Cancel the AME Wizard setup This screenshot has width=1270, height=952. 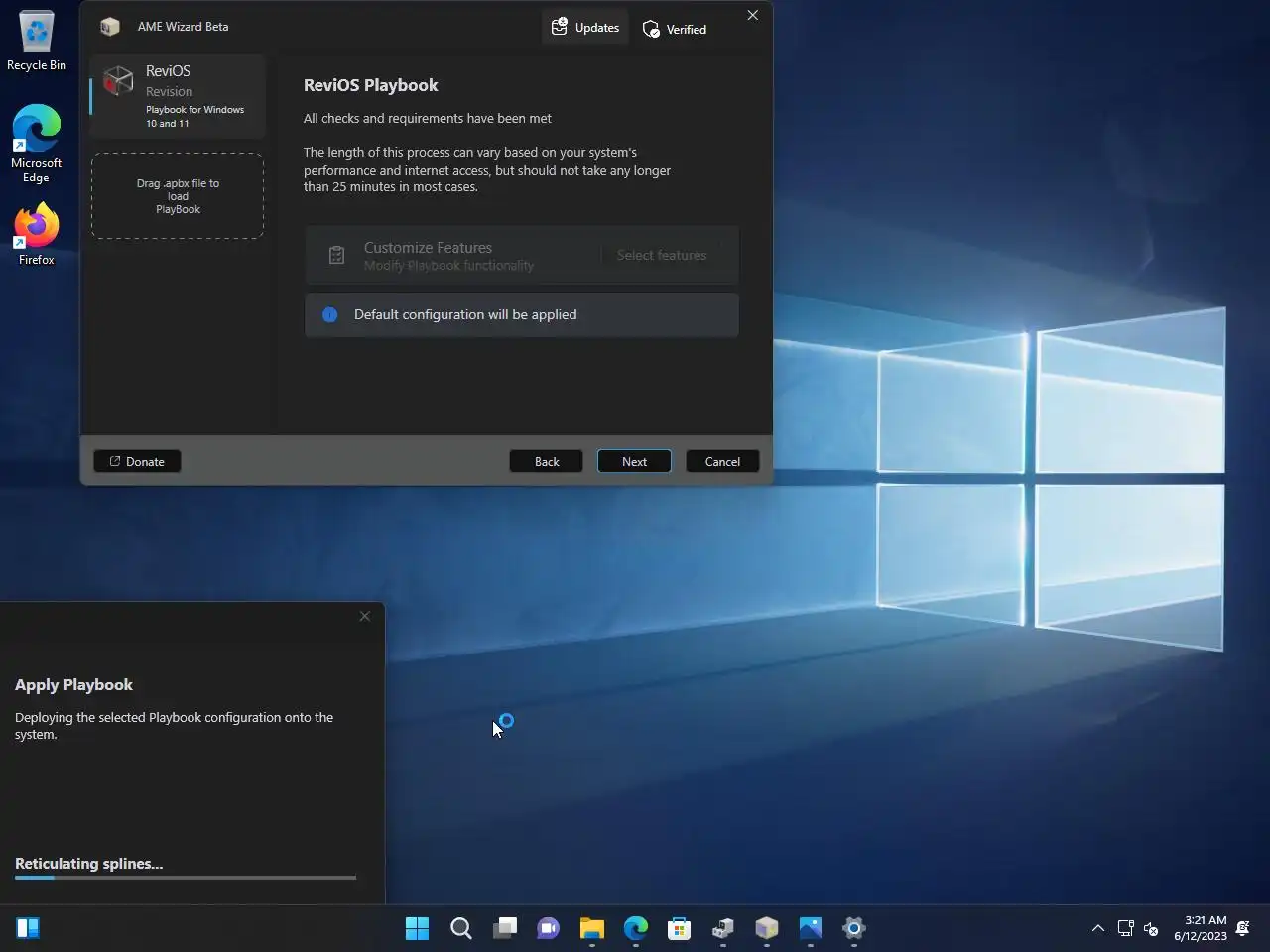pyautogui.click(x=722, y=461)
